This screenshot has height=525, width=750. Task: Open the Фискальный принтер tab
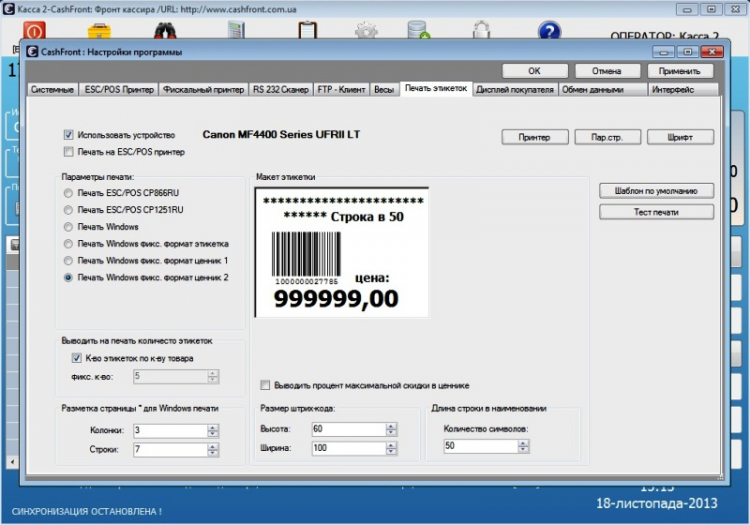(x=203, y=89)
